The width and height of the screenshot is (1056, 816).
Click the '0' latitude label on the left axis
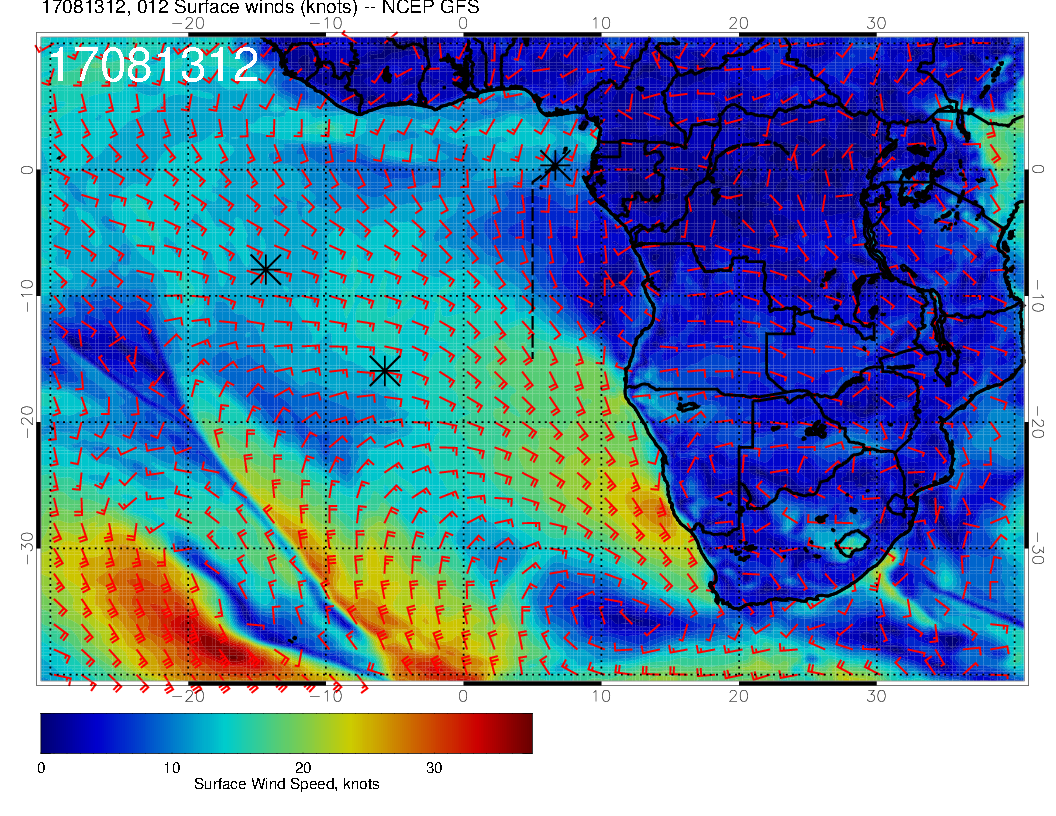[26, 170]
